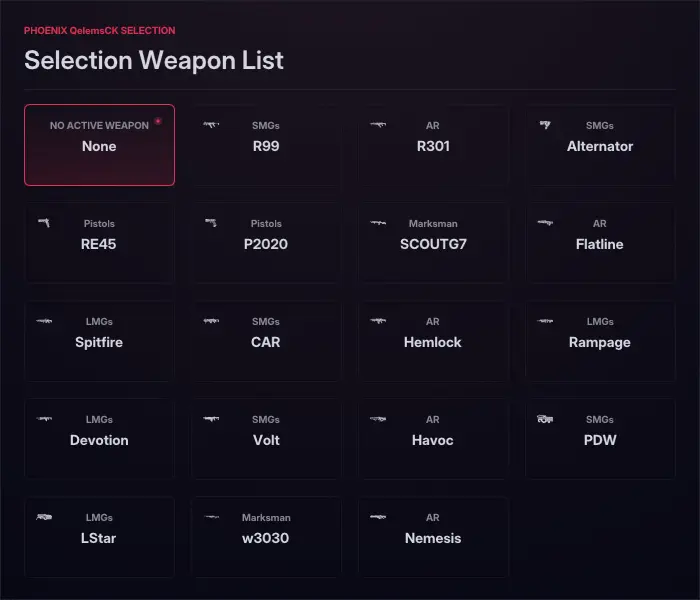Select the CAR SMG weapon card
The height and width of the screenshot is (600, 700).
click(x=266, y=341)
